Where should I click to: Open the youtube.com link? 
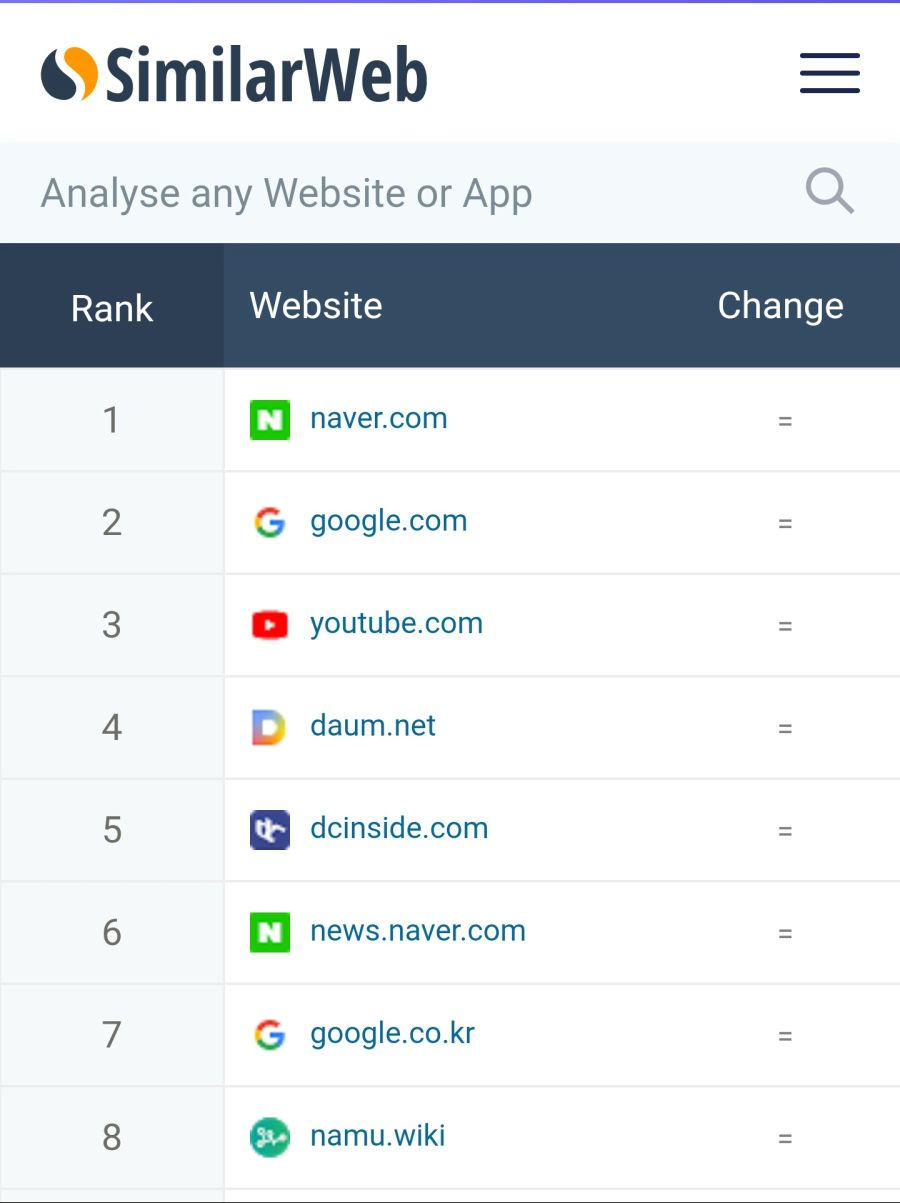(x=397, y=623)
